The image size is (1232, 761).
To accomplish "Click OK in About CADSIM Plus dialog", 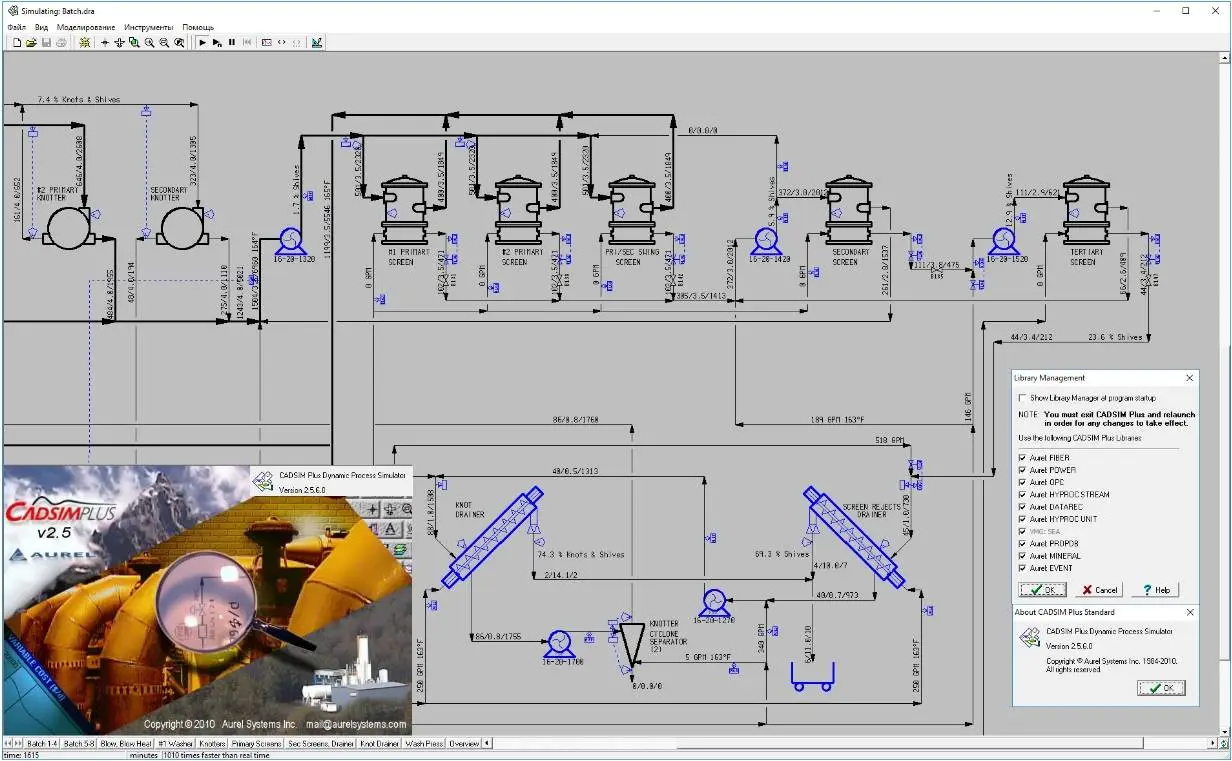I will 1161,688.
